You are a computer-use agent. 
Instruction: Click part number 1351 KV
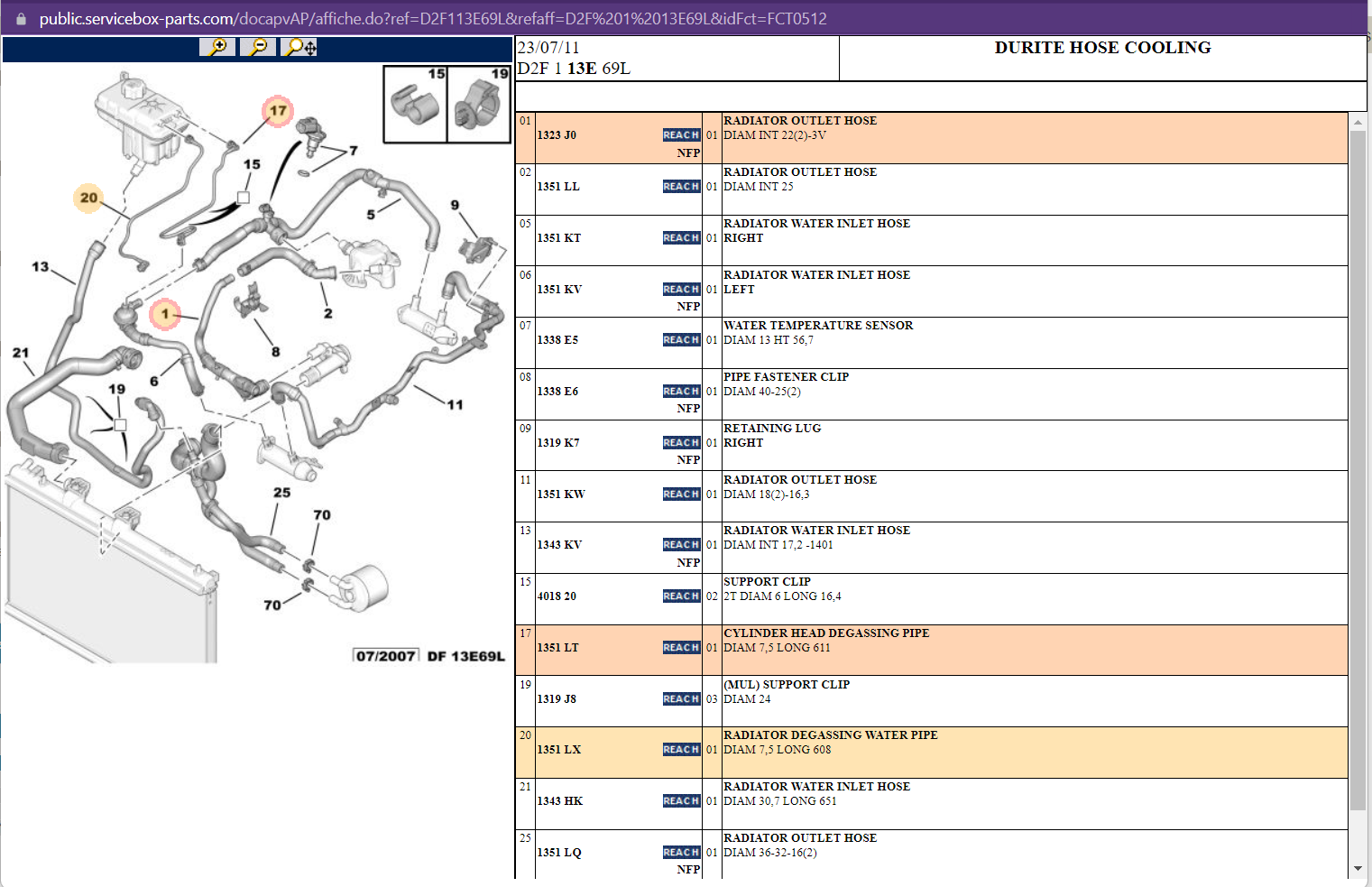click(x=559, y=290)
